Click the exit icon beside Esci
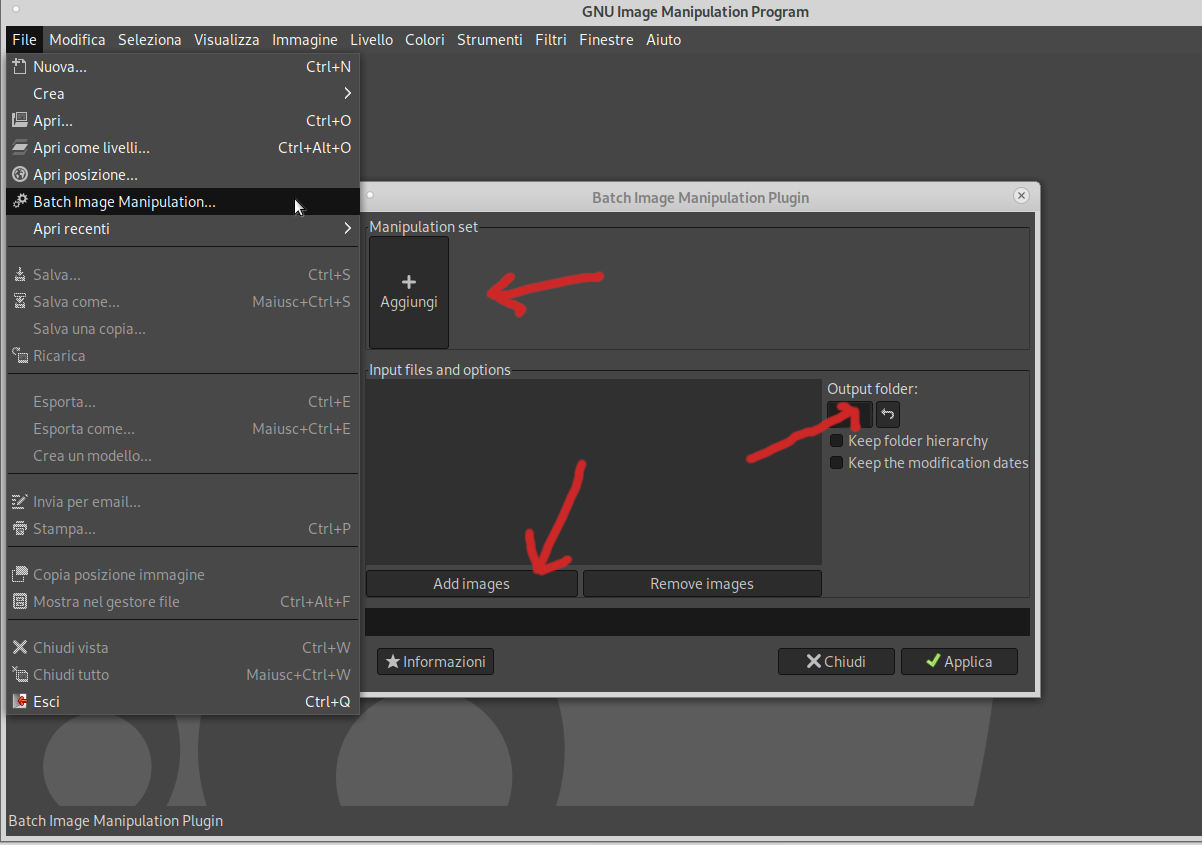1202x845 pixels. 19,702
